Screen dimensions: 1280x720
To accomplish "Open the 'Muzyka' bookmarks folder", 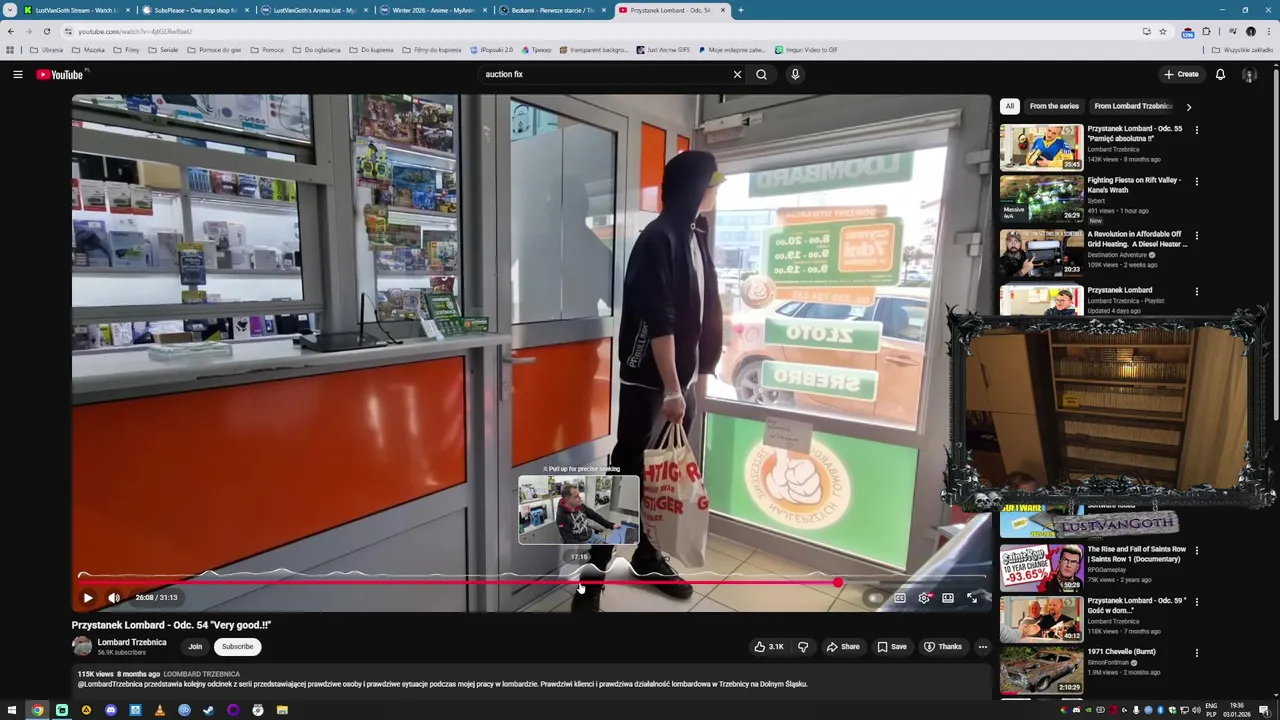I will pyautogui.click(x=88, y=49).
